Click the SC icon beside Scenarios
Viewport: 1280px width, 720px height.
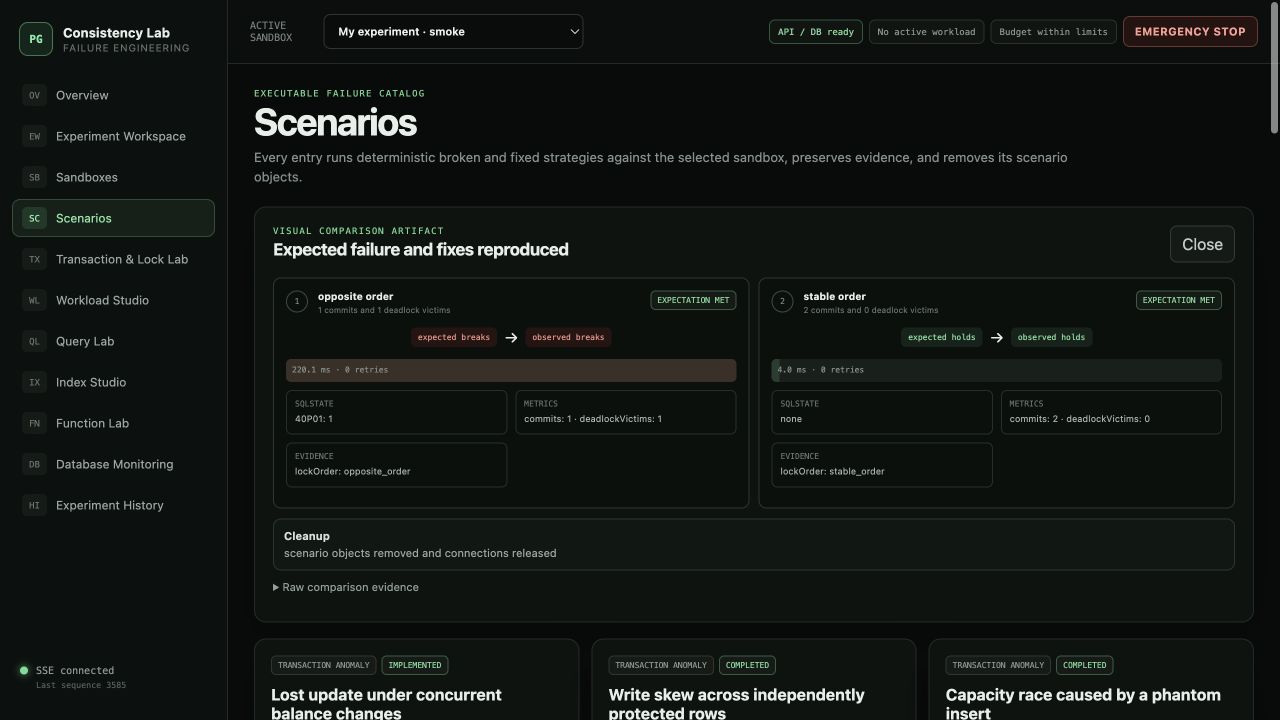click(x=34, y=218)
